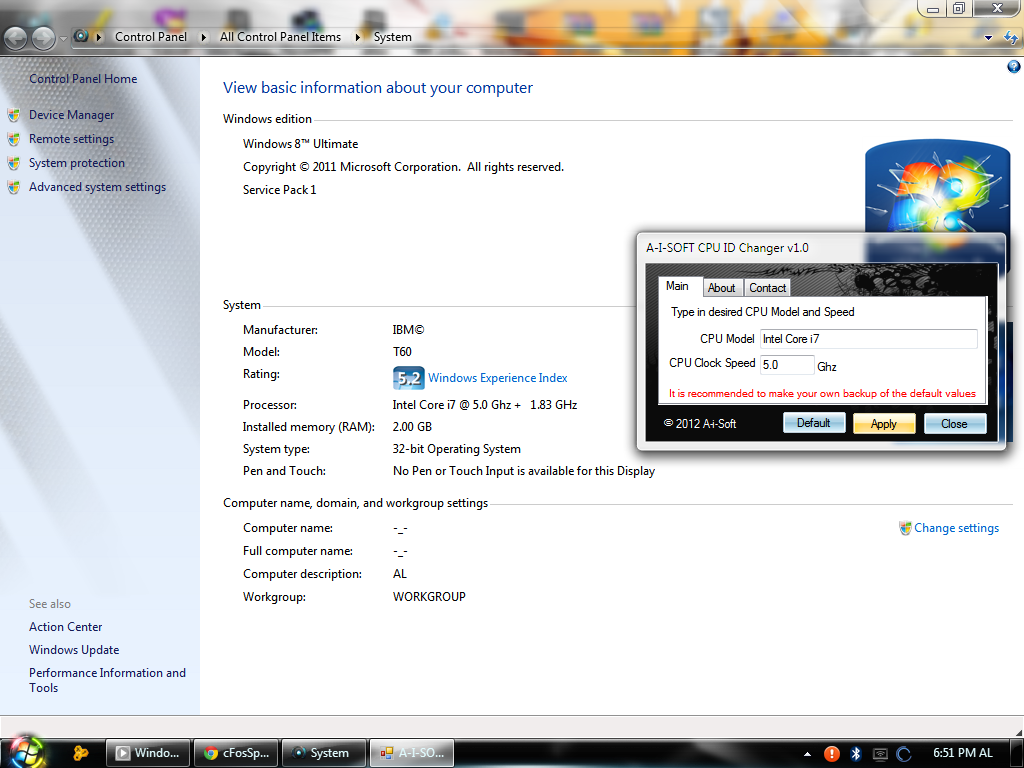Open Action Center from the orange alert icon
The width and height of the screenshot is (1024, 768).
831,753
